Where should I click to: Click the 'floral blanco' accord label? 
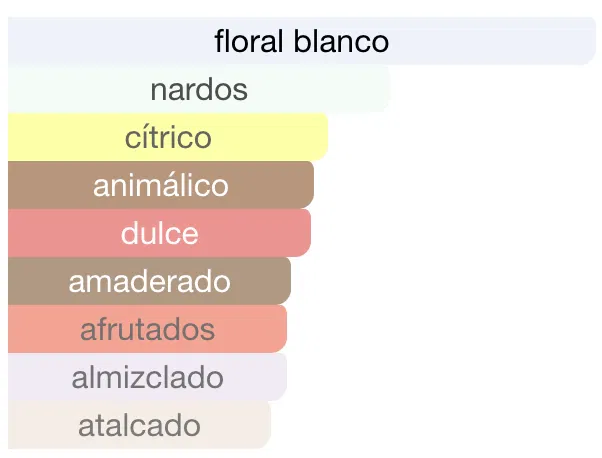(x=301, y=42)
